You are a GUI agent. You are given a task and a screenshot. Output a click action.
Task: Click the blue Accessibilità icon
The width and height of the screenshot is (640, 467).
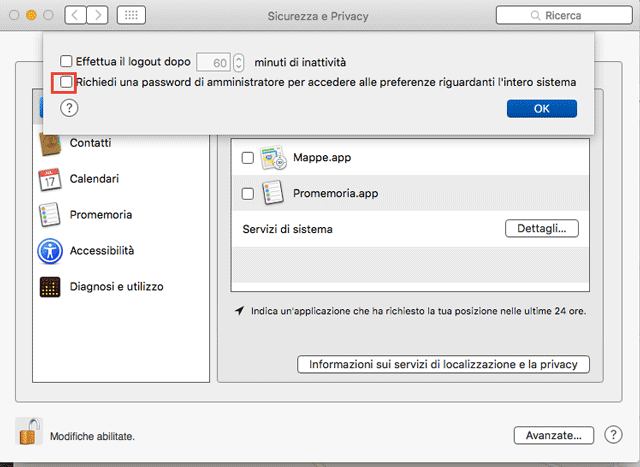pos(50,251)
